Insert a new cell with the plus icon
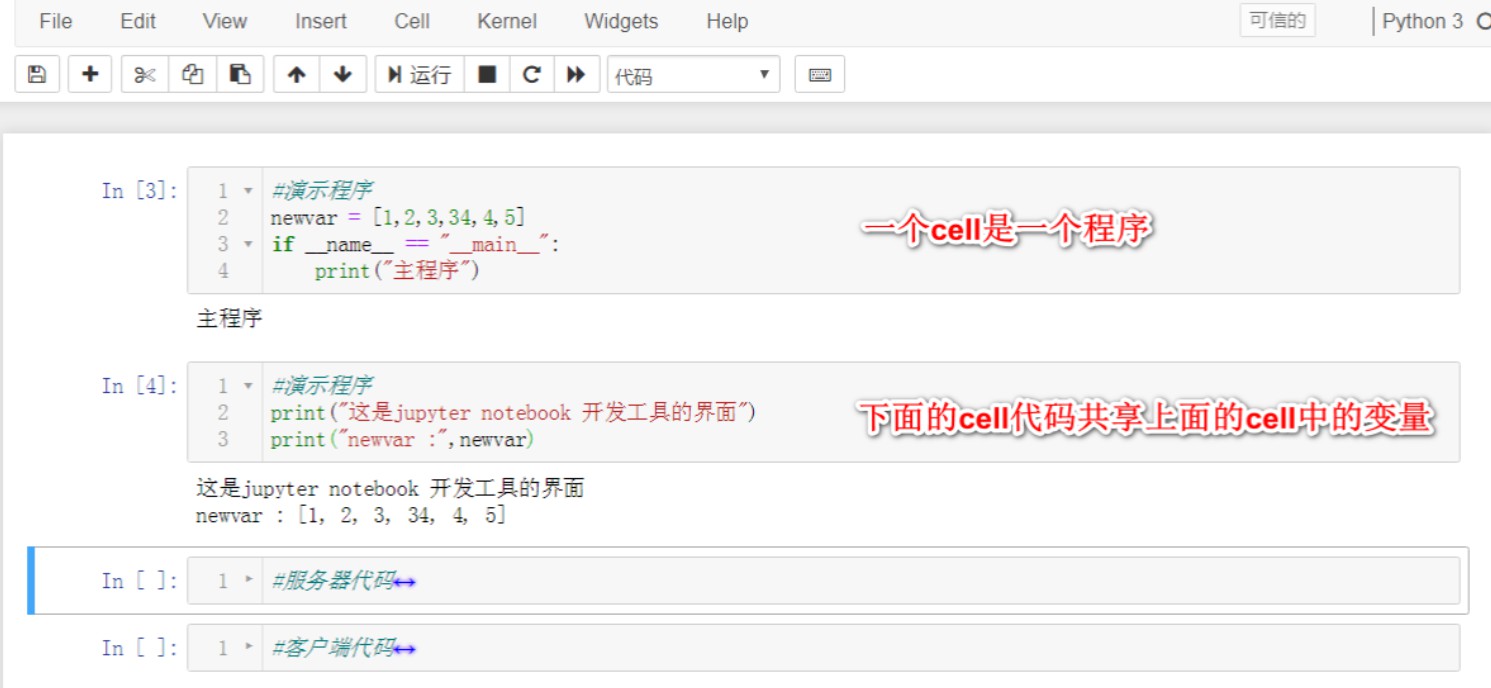Image resolution: width=1491 pixels, height=688 pixels. pyautogui.click(x=90, y=74)
